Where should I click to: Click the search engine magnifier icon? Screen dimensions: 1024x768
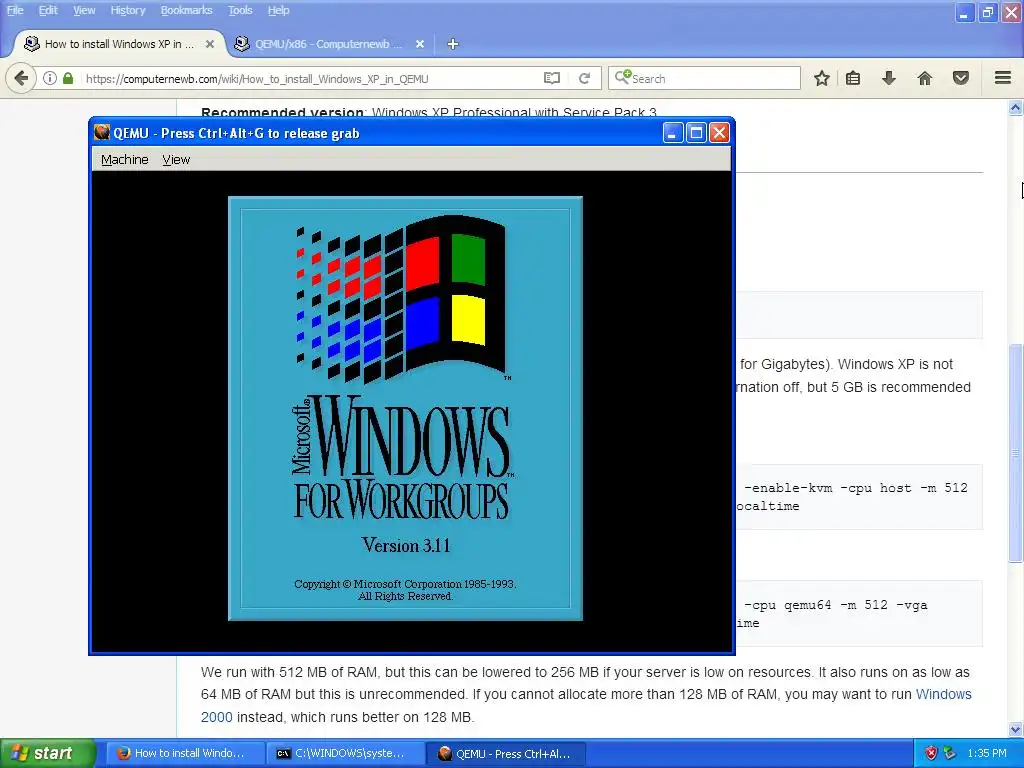pos(622,77)
